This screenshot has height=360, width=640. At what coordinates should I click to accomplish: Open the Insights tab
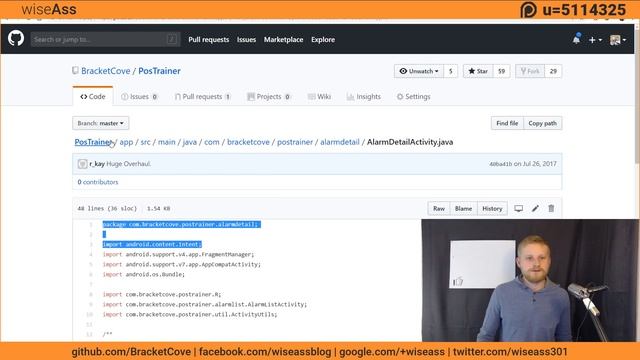(364, 97)
